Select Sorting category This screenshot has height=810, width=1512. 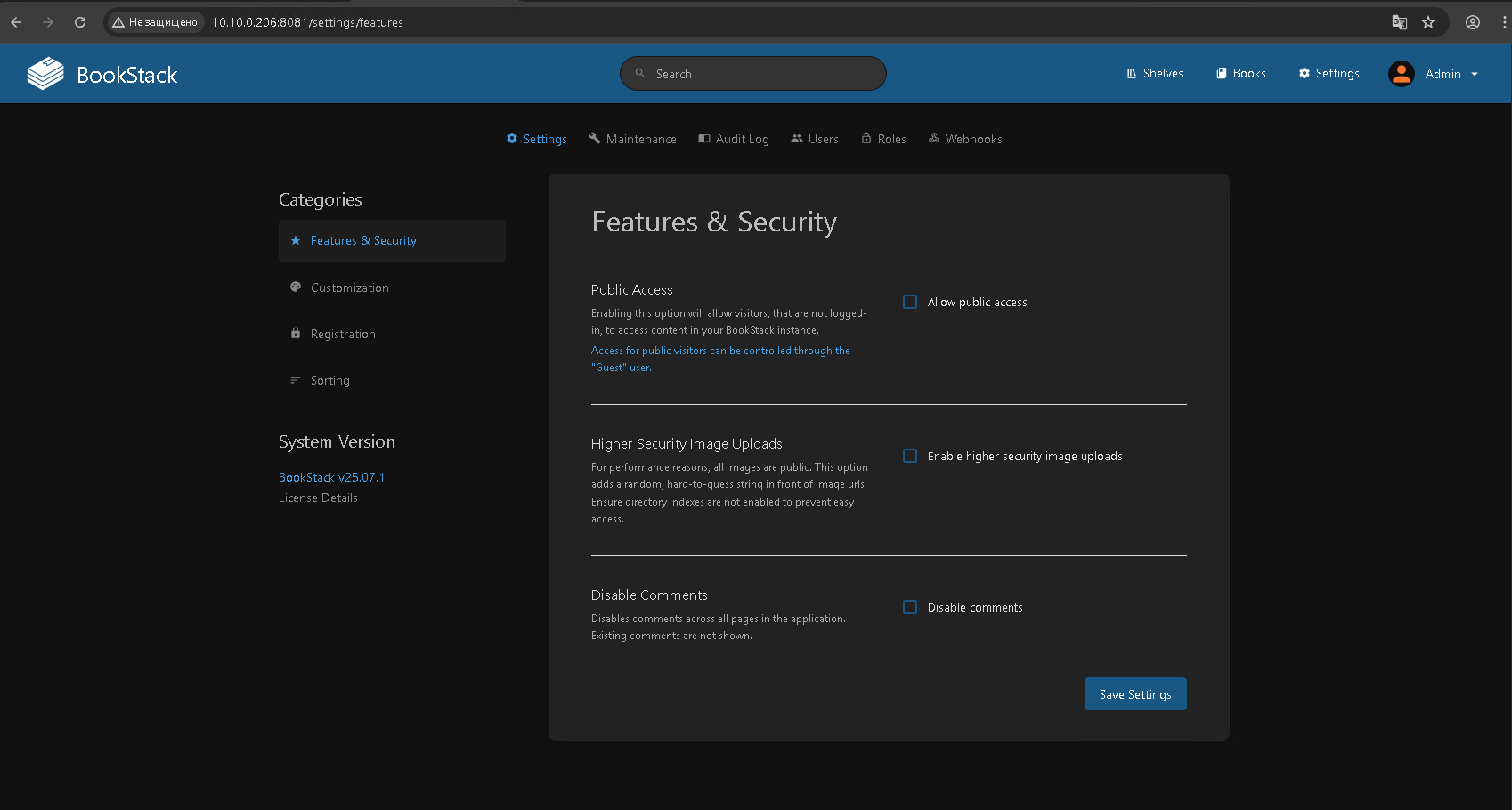click(x=392, y=380)
